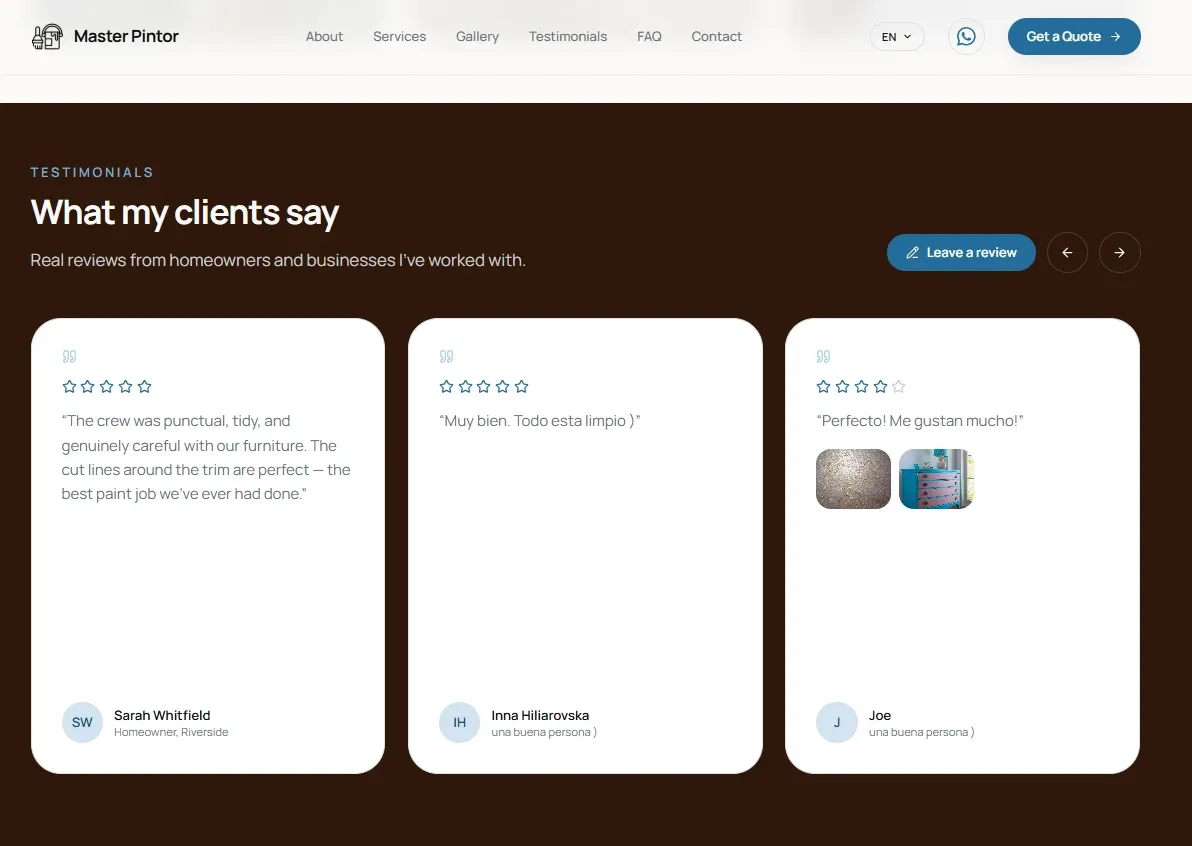Viewport: 1192px width, 846px height.
Task: Click the Get a Quote button
Action: pos(1074,36)
